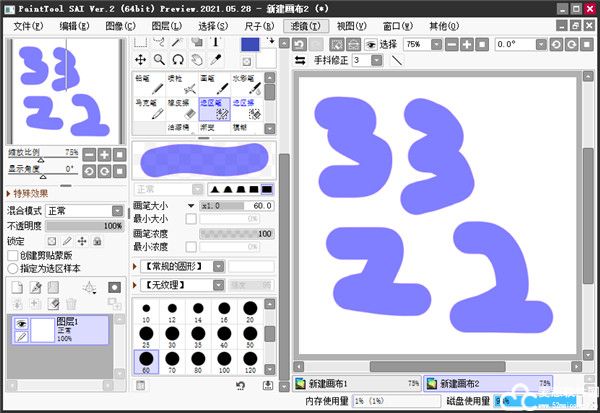Open the 混合模式 blend mode dropdown
This screenshot has width=600, height=413.
point(83,211)
